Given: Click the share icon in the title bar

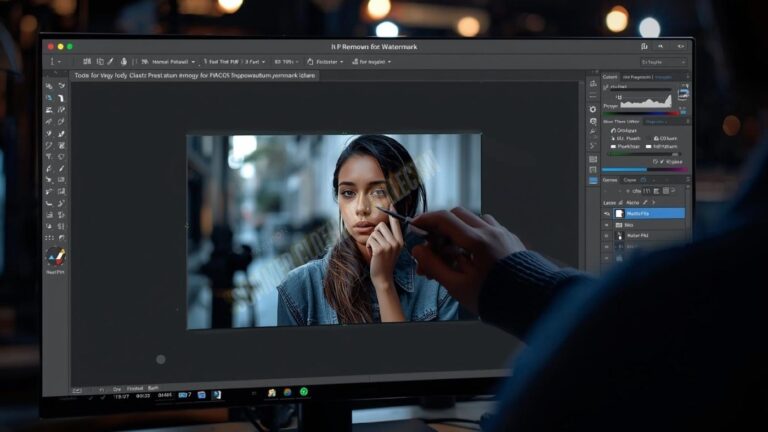Looking at the screenshot, I should [x=644, y=46].
